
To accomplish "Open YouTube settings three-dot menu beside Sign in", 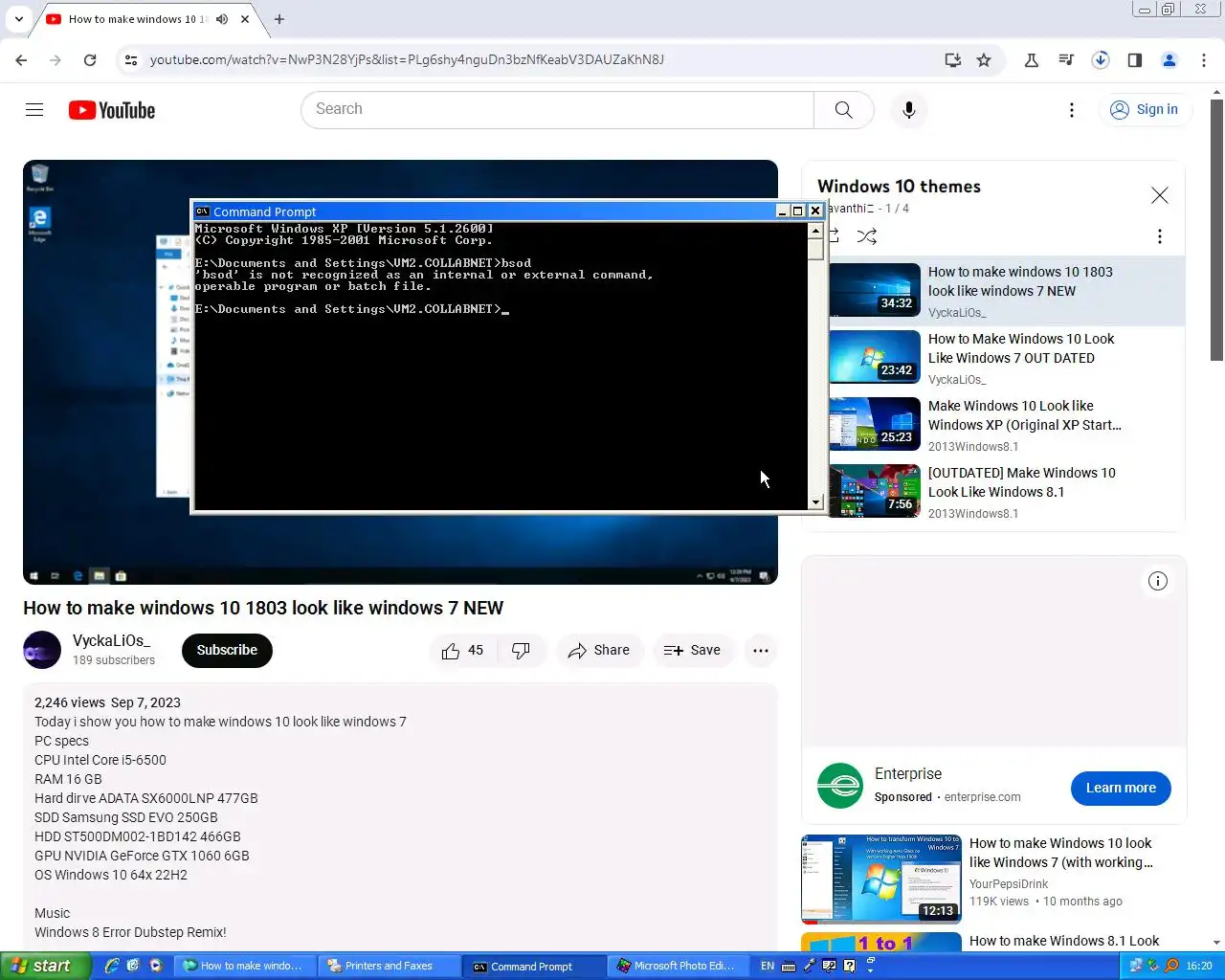I will coord(1072,110).
